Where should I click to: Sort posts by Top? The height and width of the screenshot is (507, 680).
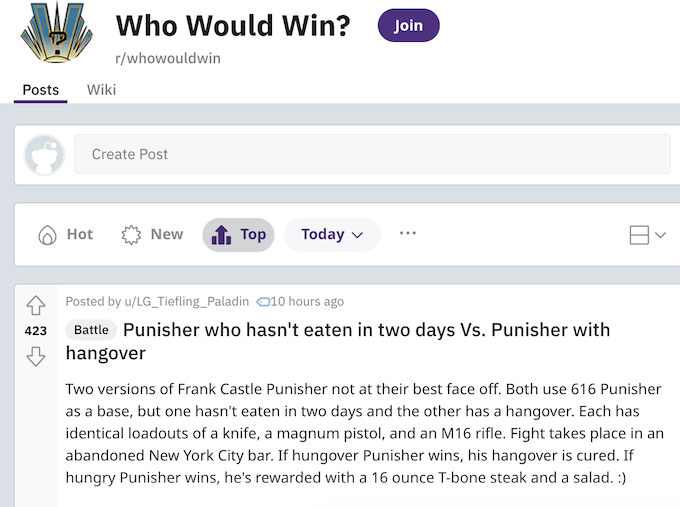click(238, 235)
